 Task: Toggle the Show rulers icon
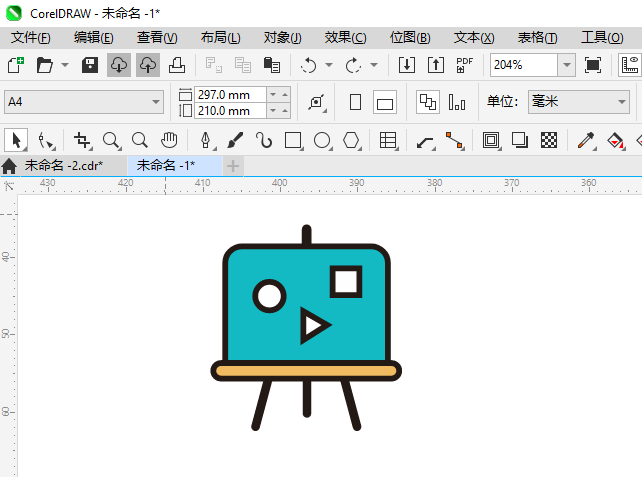point(630,65)
